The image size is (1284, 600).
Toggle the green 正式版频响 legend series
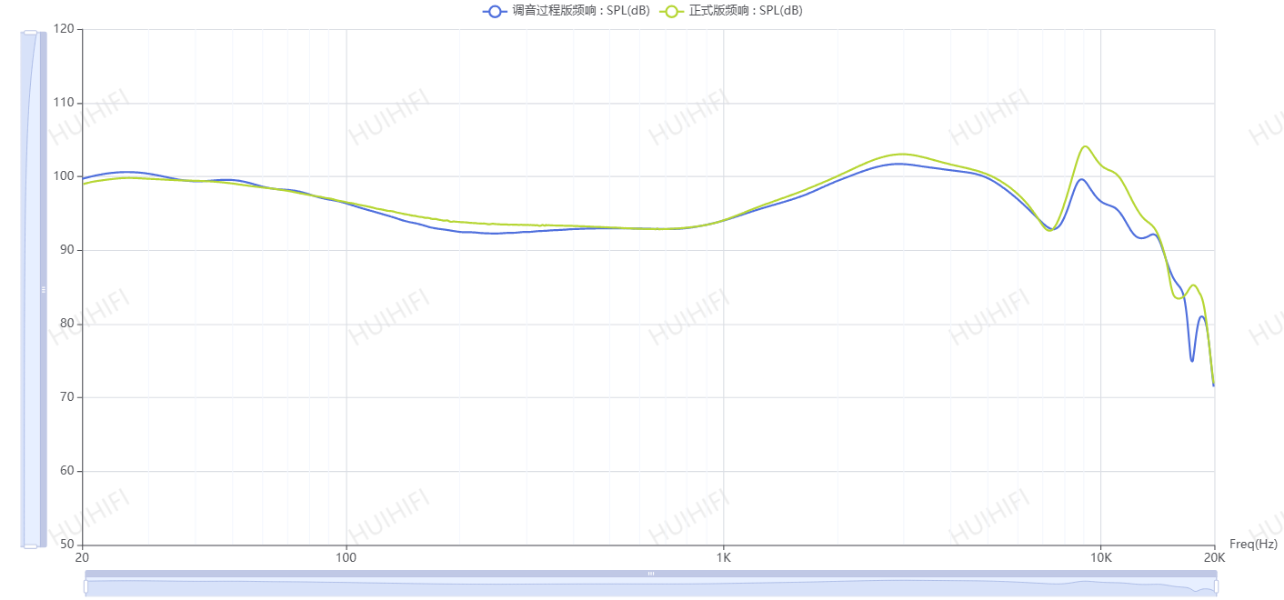coord(730,11)
